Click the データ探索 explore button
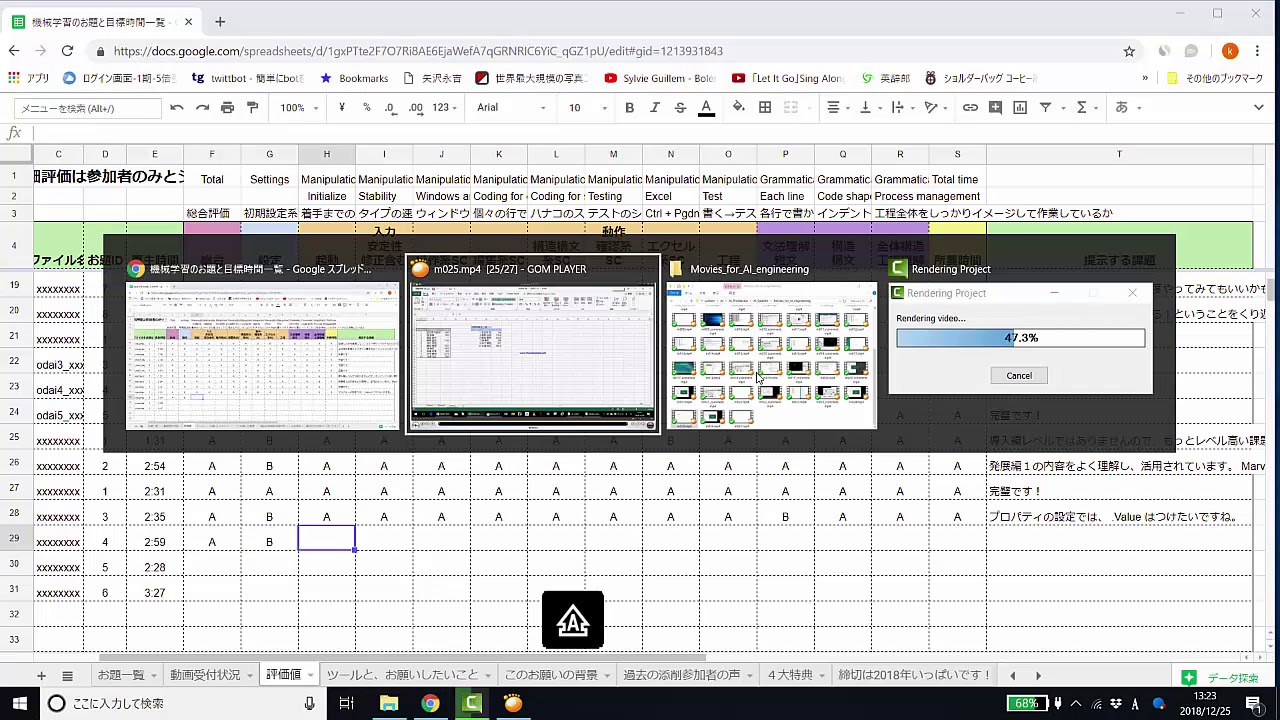The height and width of the screenshot is (720, 1280). (1222, 678)
